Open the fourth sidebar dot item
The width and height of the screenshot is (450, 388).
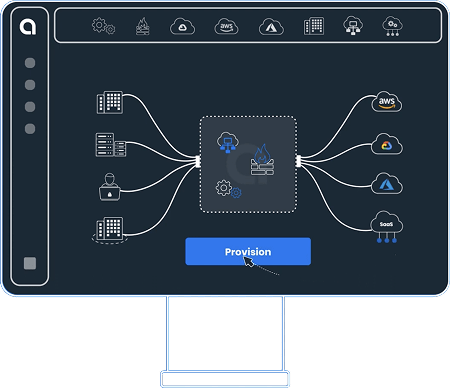(30, 129)
